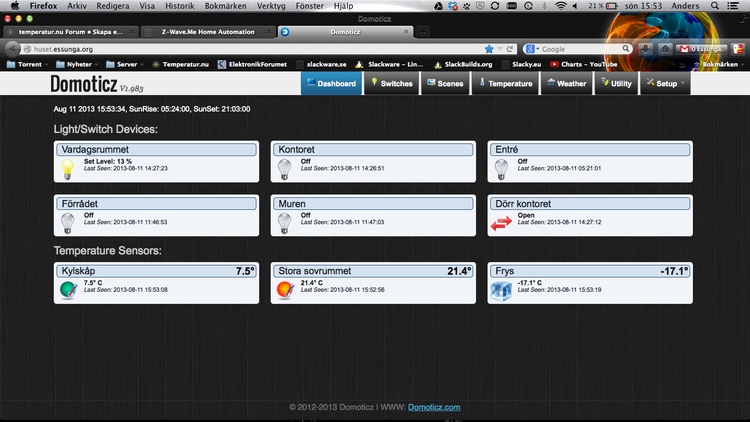Click the Vardagsrummet lit light bulb icon

pos(68,169)
